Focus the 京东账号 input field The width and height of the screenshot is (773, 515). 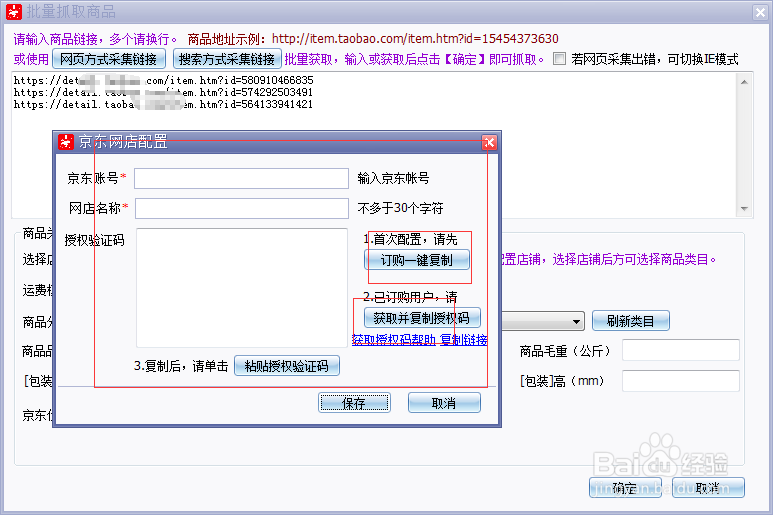[x=242, y=178]
